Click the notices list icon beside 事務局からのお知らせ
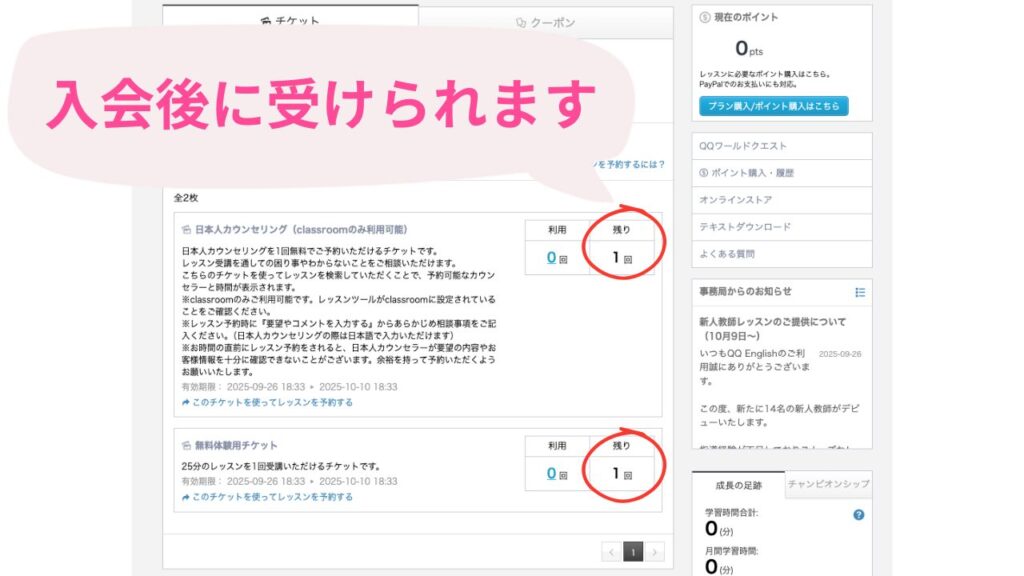 tap(860, 292)
